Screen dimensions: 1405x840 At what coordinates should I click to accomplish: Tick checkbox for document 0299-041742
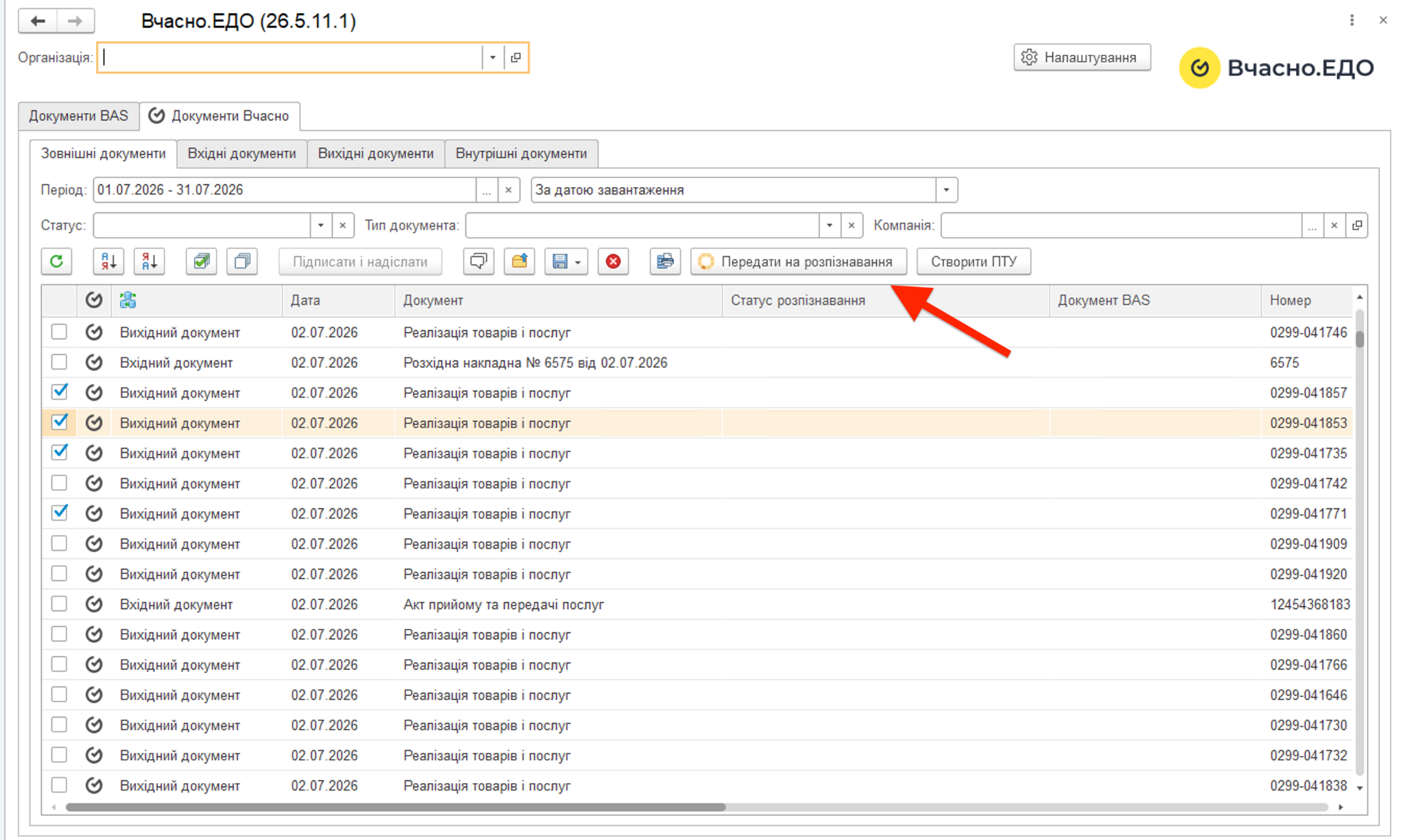tap(60, 483)
